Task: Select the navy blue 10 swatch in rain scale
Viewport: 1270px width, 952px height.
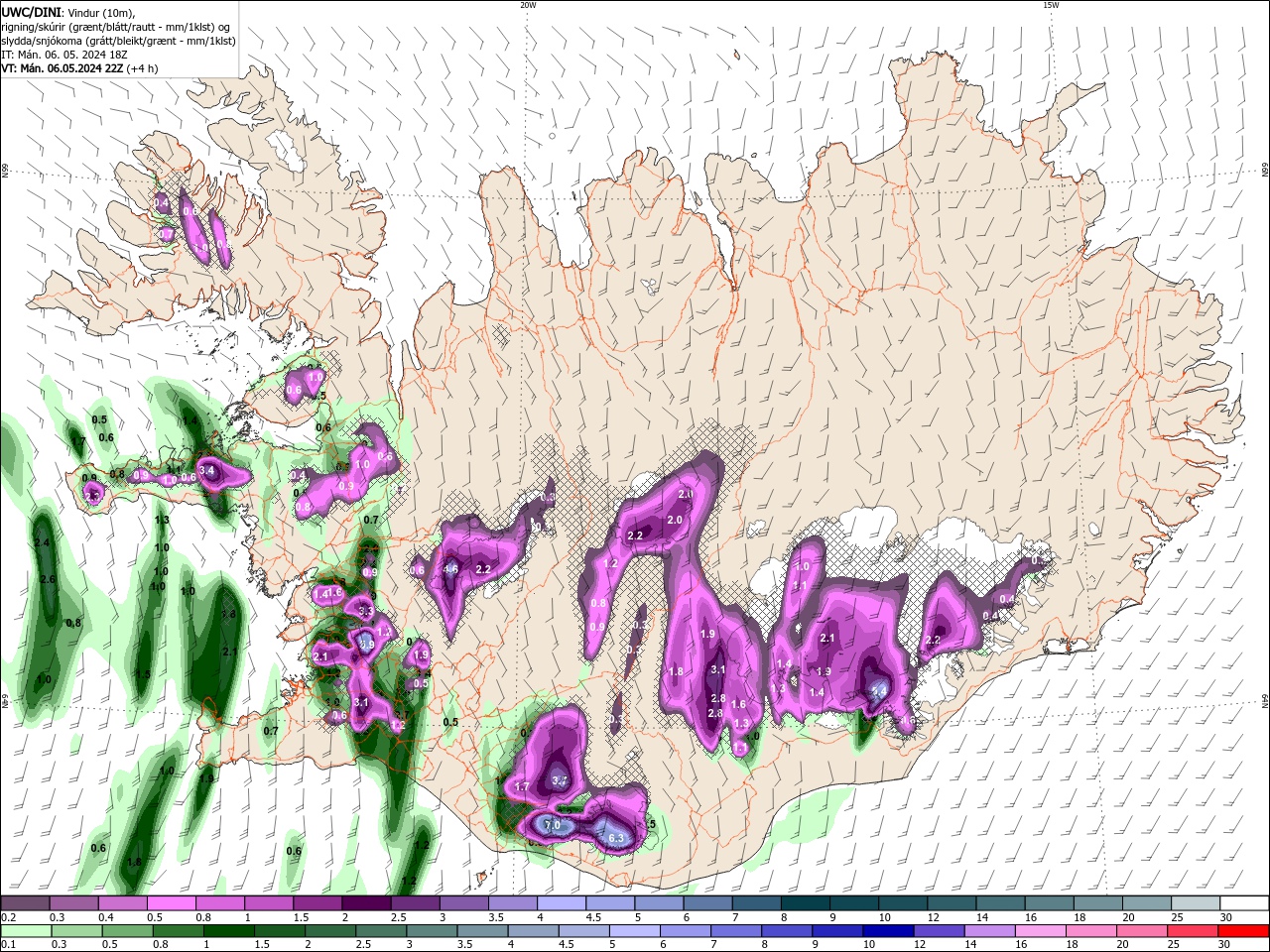Action: 888,931
